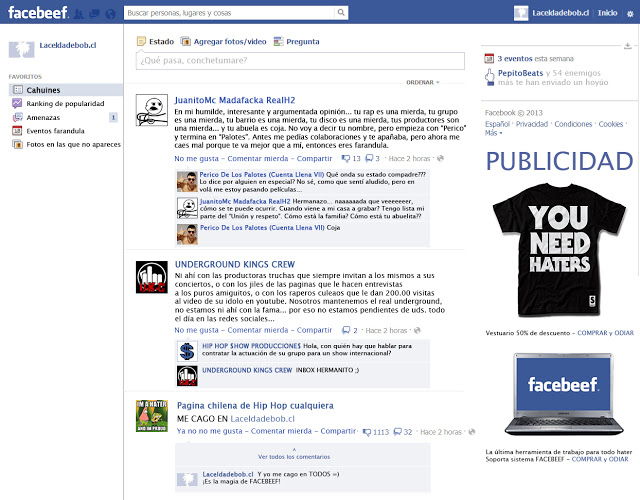This screenshot has width=640, height=500.
Task: Click the search magnifier button
Action: click(x=341, y=13)
